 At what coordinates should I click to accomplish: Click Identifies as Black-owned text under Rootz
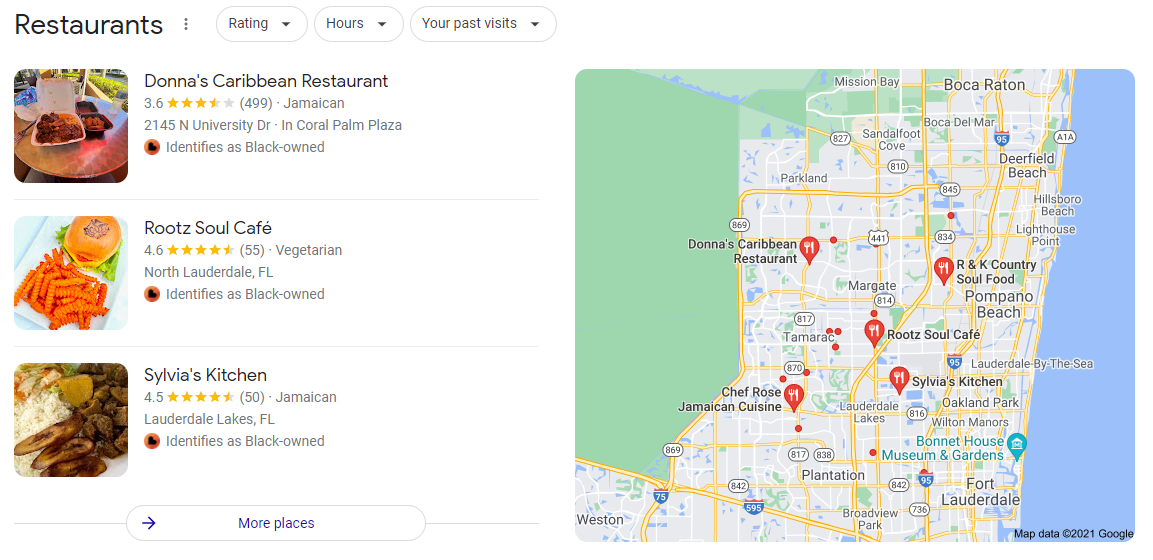click(x=245, y=294)
